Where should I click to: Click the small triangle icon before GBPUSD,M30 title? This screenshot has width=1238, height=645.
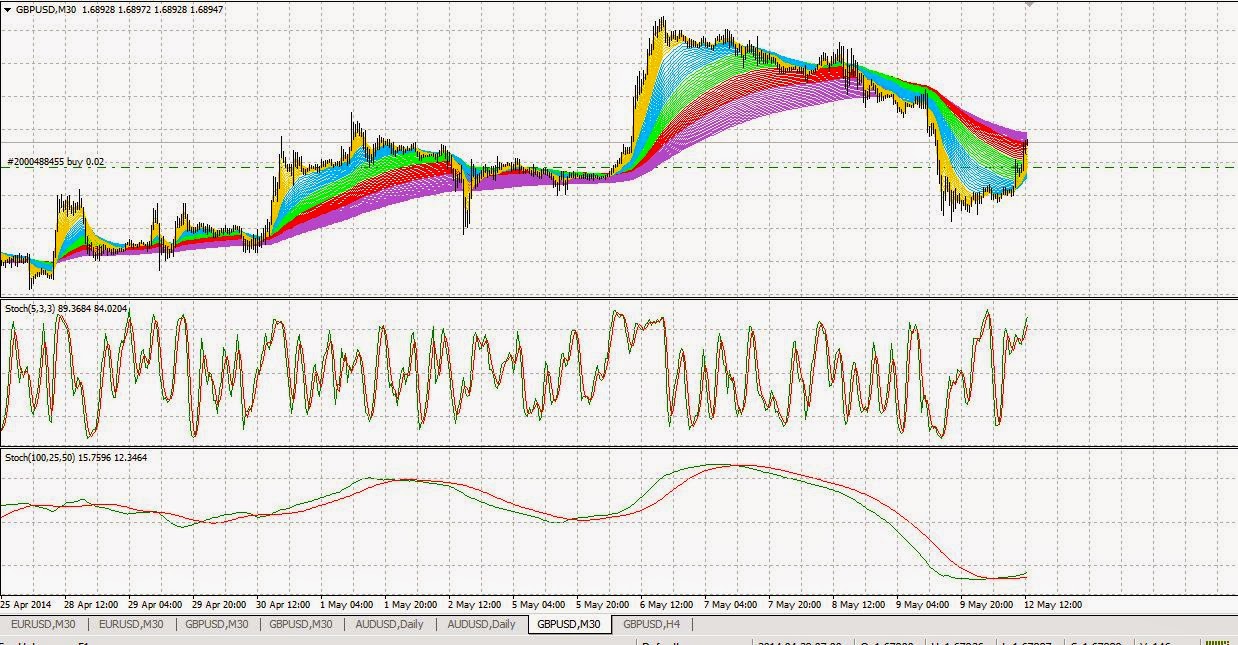point(8,9)
